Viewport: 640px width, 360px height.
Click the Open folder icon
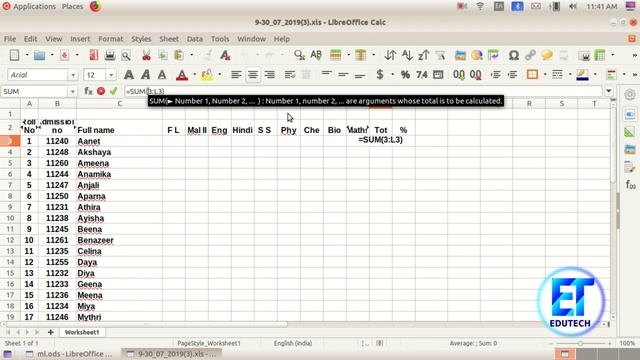[40, 55]
